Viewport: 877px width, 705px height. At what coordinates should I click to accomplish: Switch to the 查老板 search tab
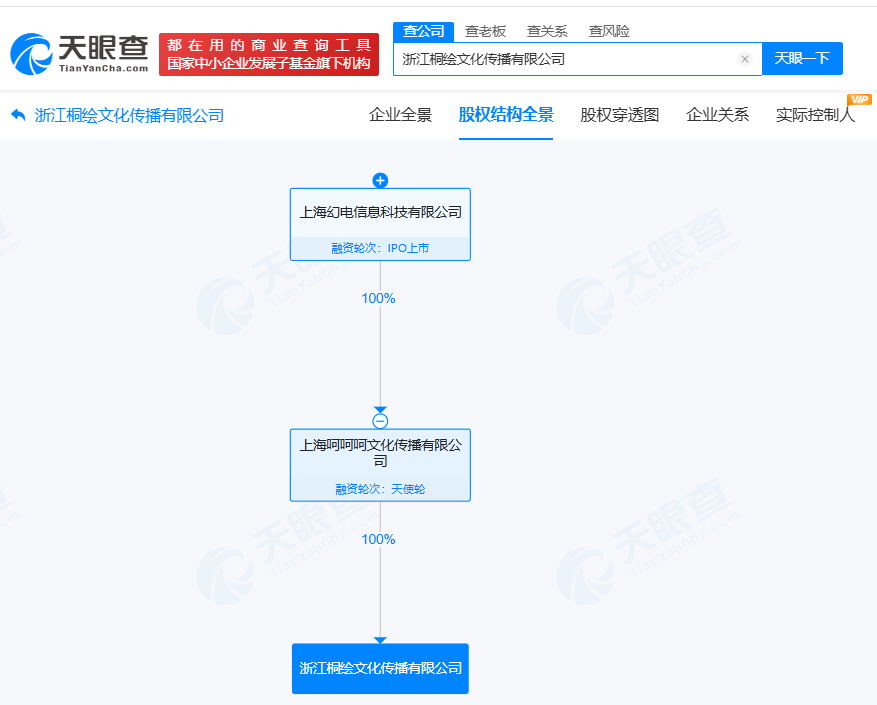[x=485, y=31]
